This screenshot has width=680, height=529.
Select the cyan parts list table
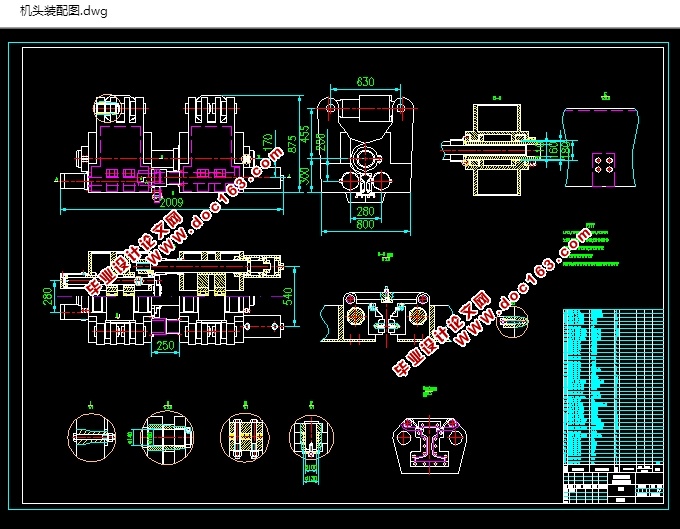click(x=613, y=387)
